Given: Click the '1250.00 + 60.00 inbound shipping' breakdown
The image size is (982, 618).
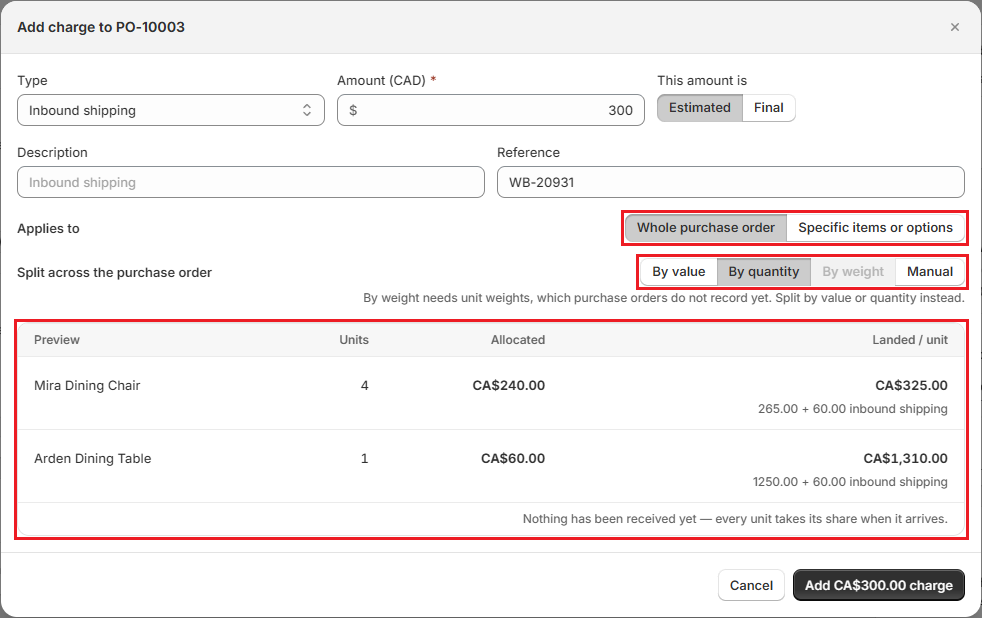Looking at the screenshot, I should click(x=850, y=482).
